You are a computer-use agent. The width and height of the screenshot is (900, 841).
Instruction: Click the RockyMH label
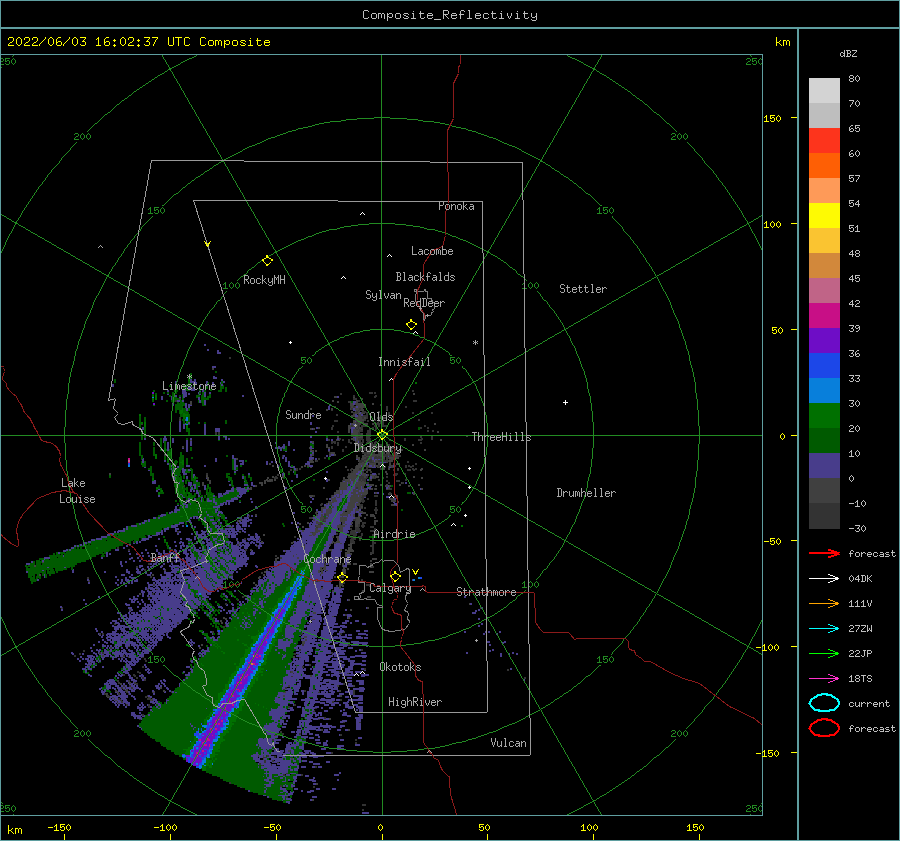coord(264,280)
